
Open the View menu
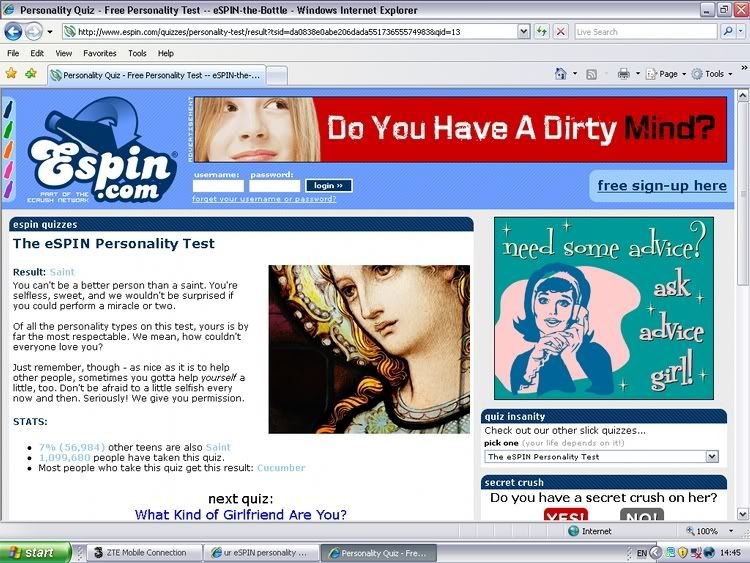(x=63, y=53)
